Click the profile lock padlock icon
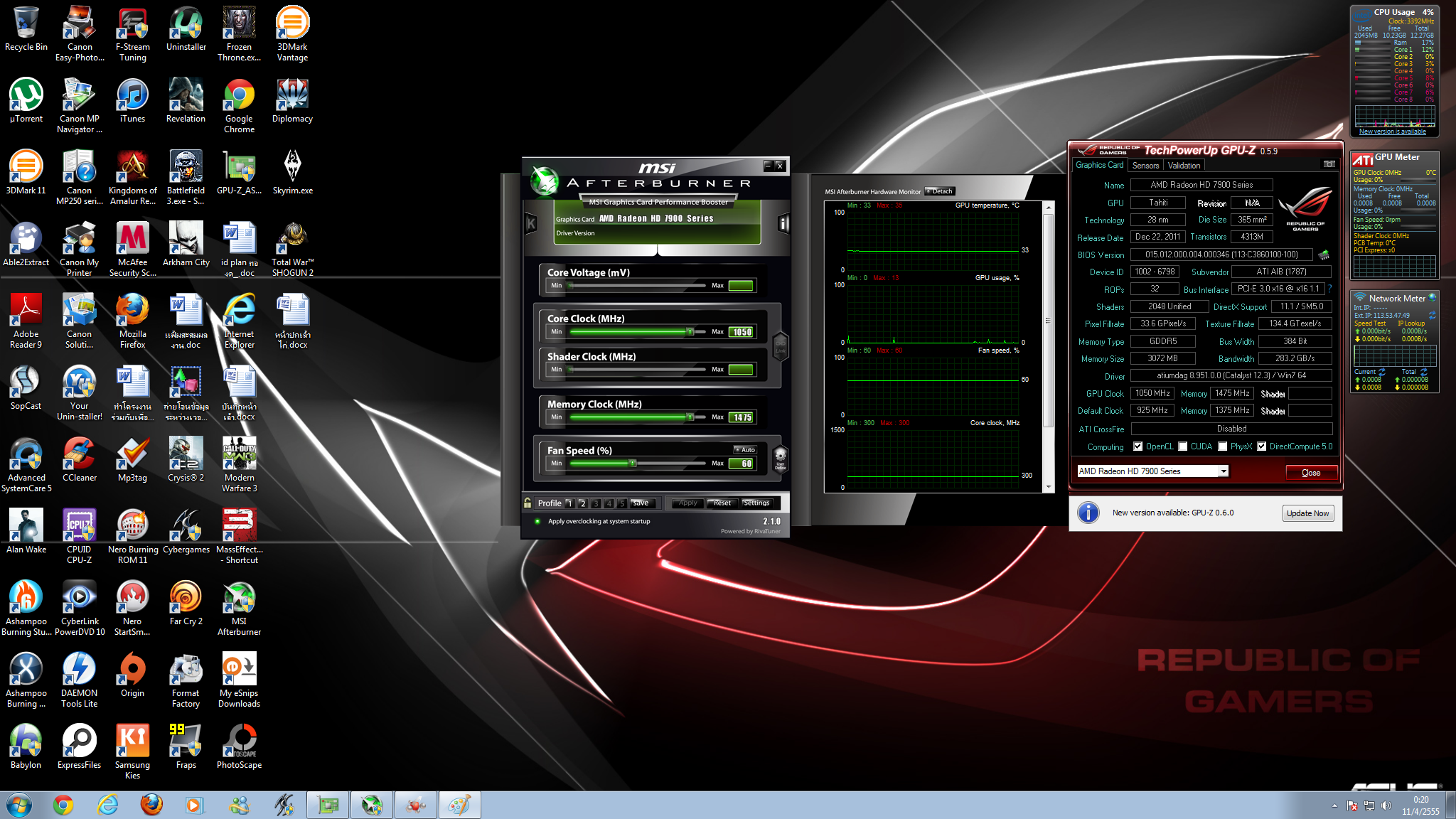 click(x=528, y=503)
